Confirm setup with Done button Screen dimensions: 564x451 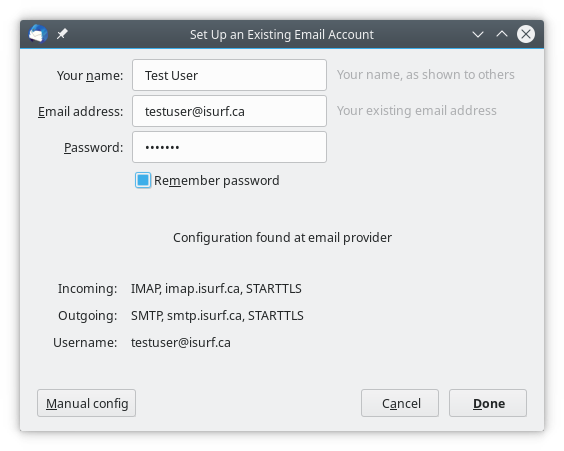pyautogui.click(x=488, y=403)
